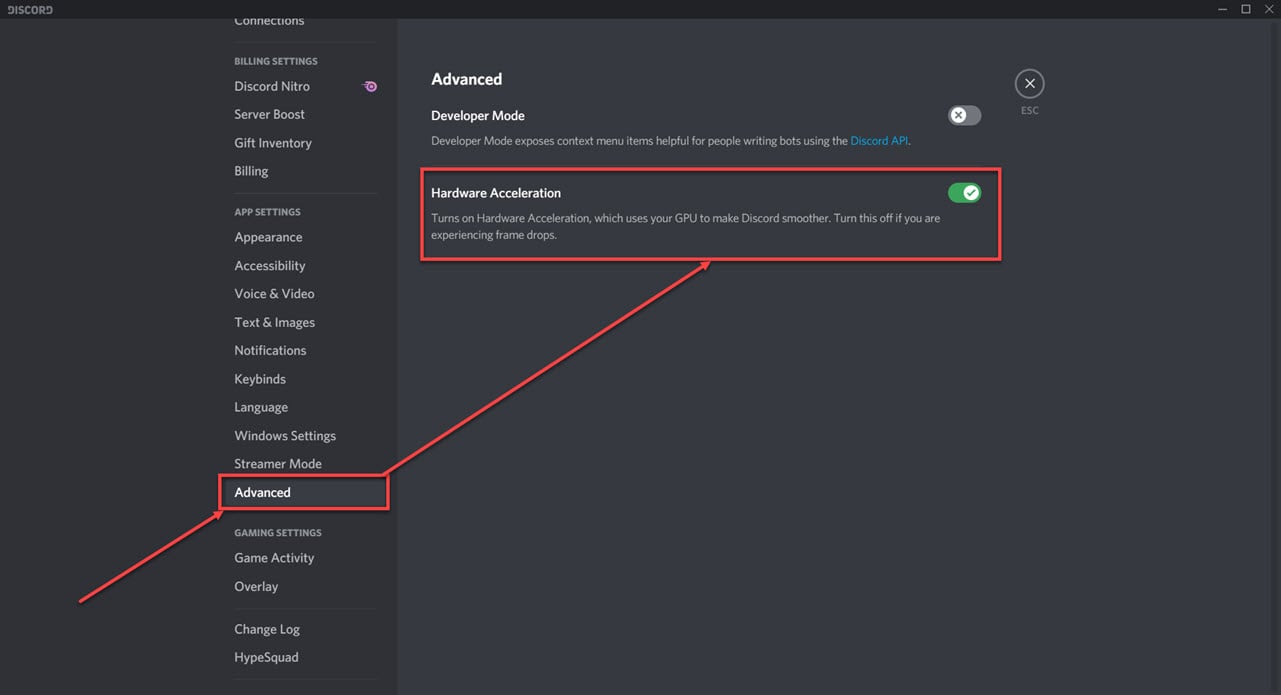Click the Discord logo in title bar

[x=28, y=9]
